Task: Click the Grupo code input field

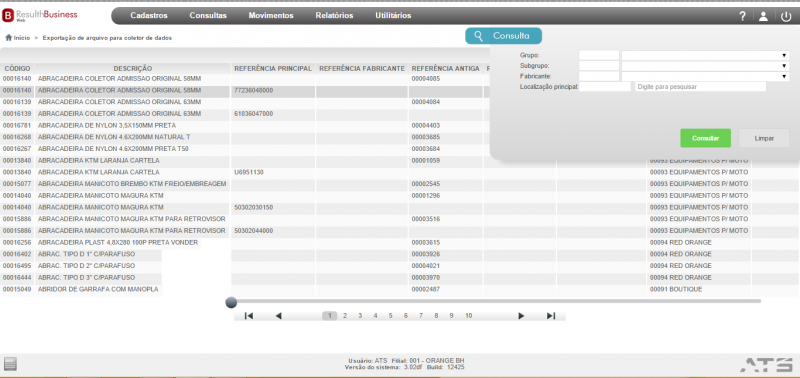Action: (x=599, y=55)
